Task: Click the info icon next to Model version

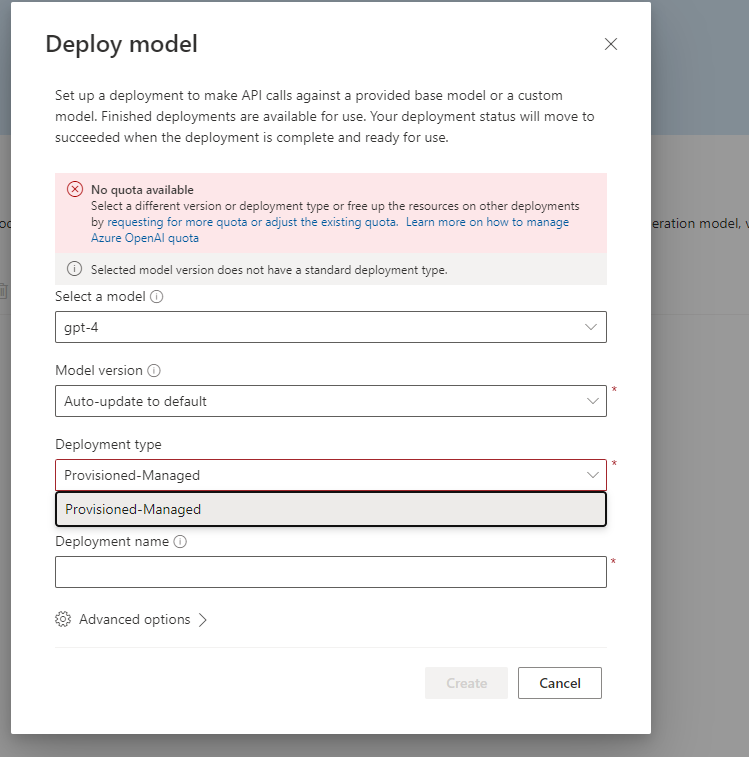Action: 154,371
